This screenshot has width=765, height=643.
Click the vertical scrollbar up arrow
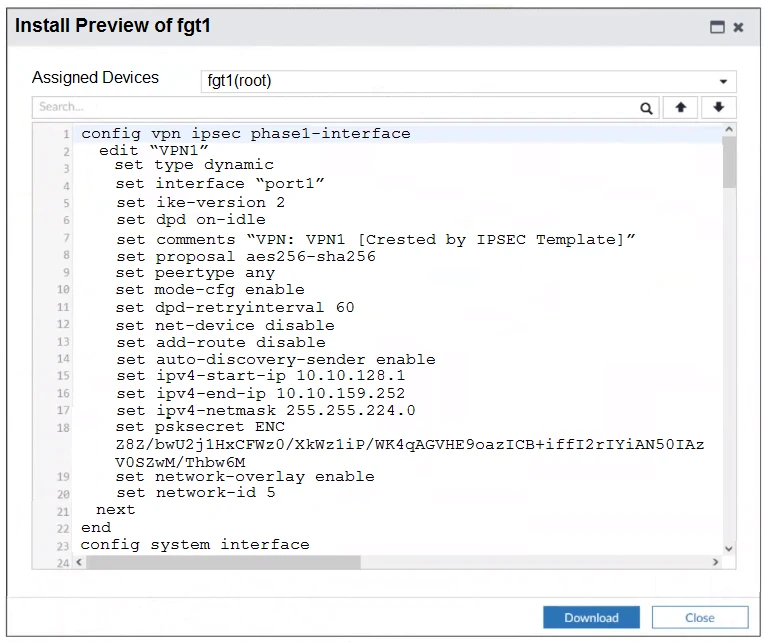(729, 130)
